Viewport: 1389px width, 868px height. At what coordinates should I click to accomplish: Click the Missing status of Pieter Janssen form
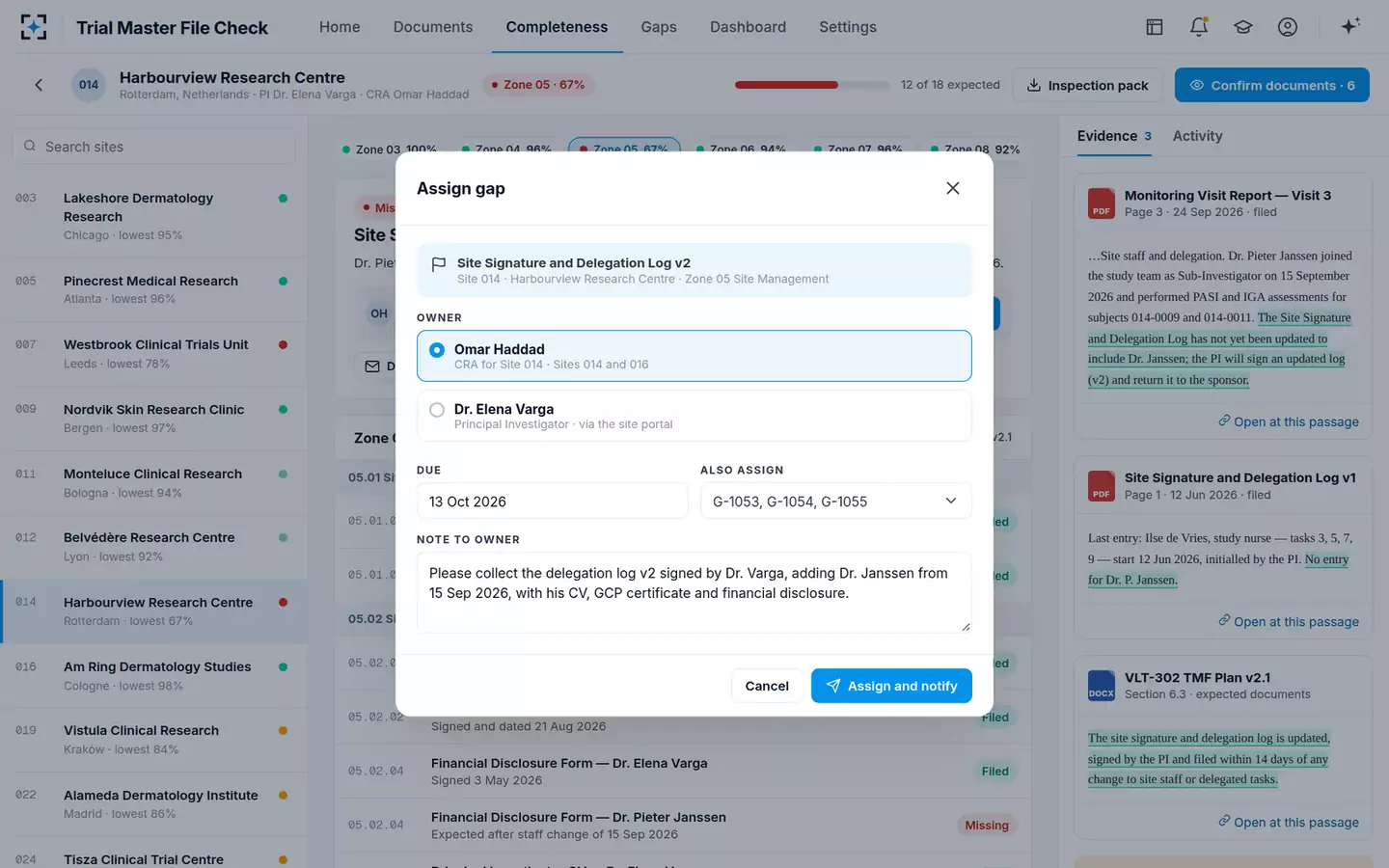click(987, 825)
